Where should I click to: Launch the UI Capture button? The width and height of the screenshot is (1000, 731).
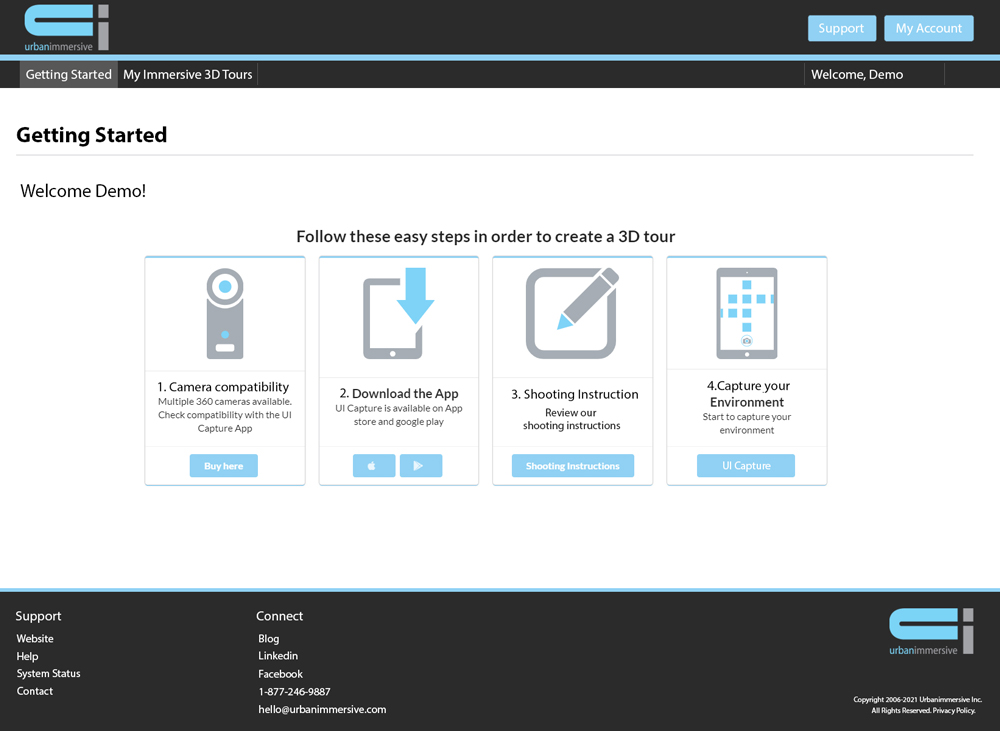tap(746, 466)
